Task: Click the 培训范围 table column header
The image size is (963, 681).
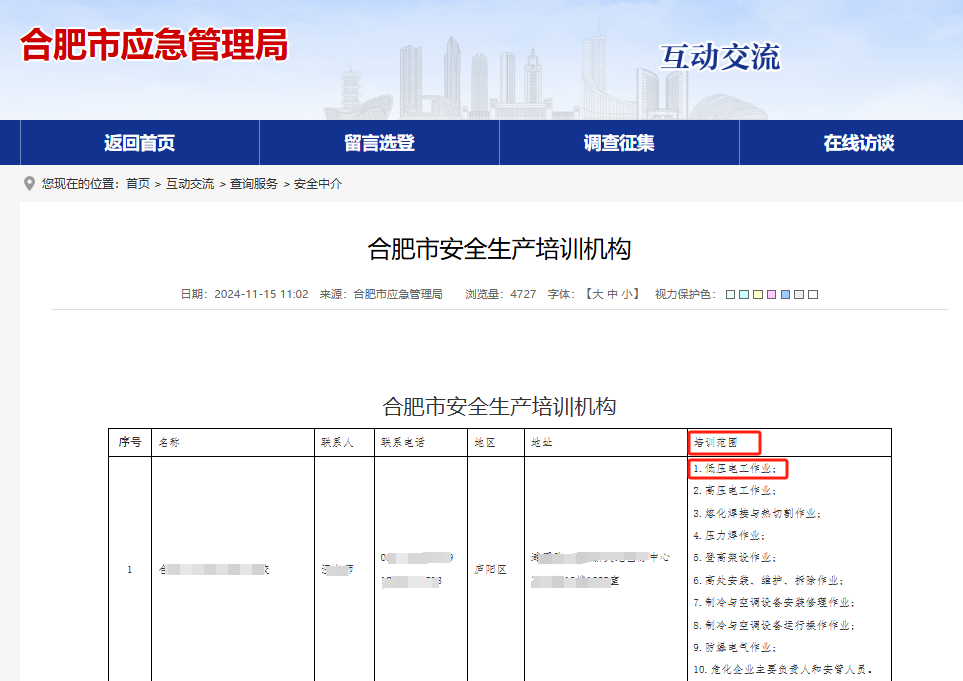Action: (x=725, y=442)
